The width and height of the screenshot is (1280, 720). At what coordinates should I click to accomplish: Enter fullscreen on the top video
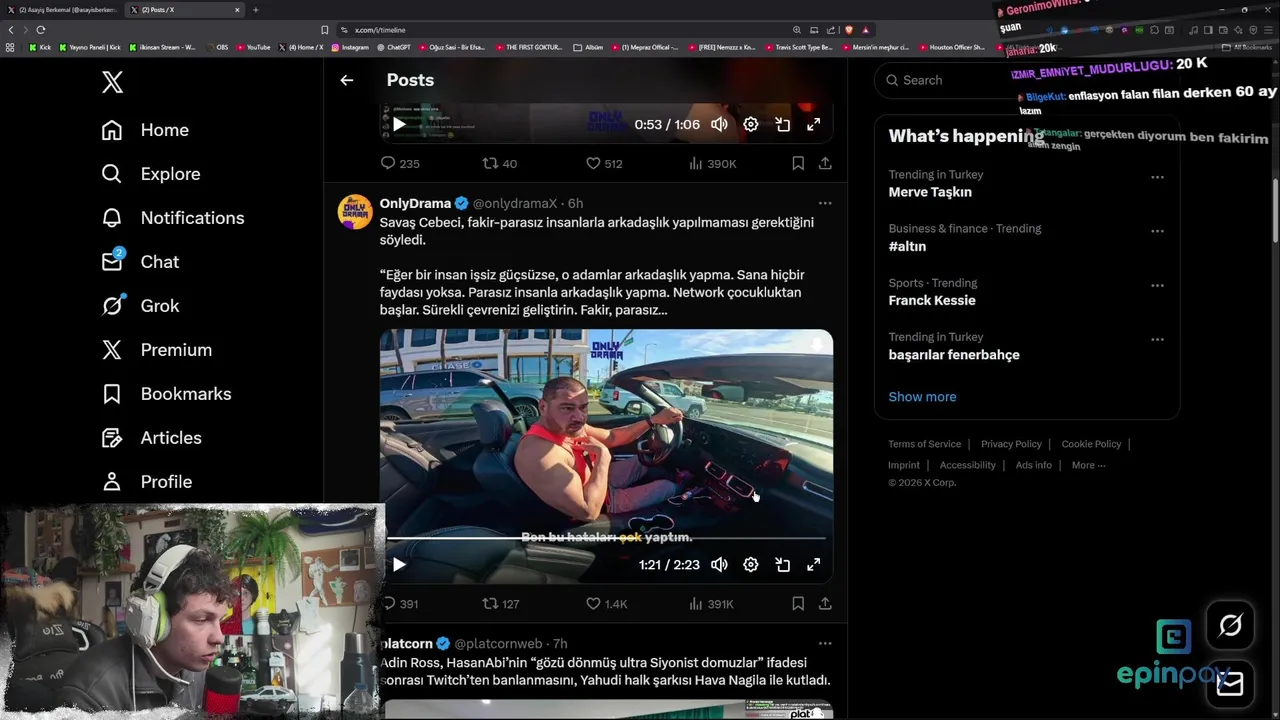pos(814,125)
